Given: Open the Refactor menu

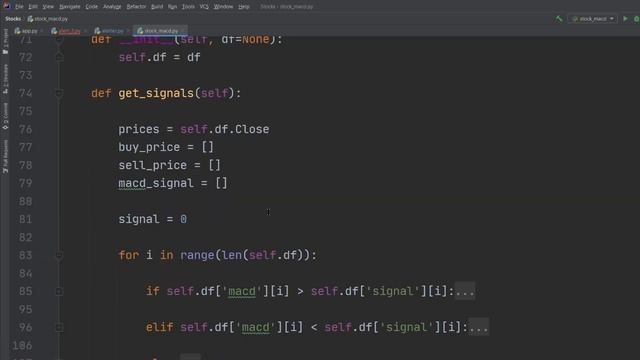Looking at the screenshot, I should [136, 7].
